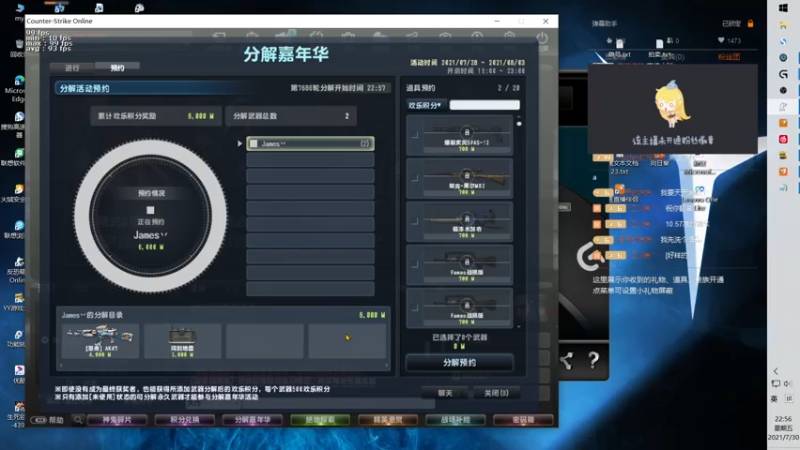Screen dimensions: 800x450
Task: Click the share icon in stream panel
Action: [x=566, y=361]
